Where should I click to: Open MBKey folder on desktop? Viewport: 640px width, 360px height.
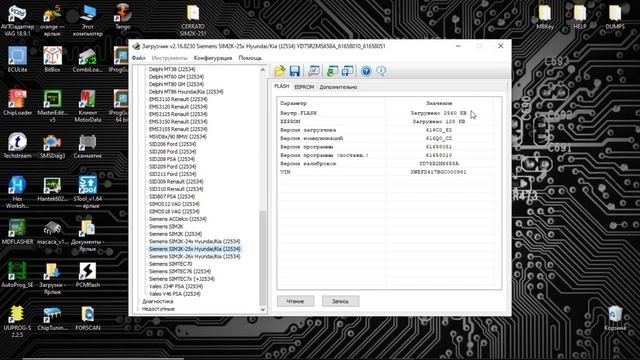coord(544,16)
